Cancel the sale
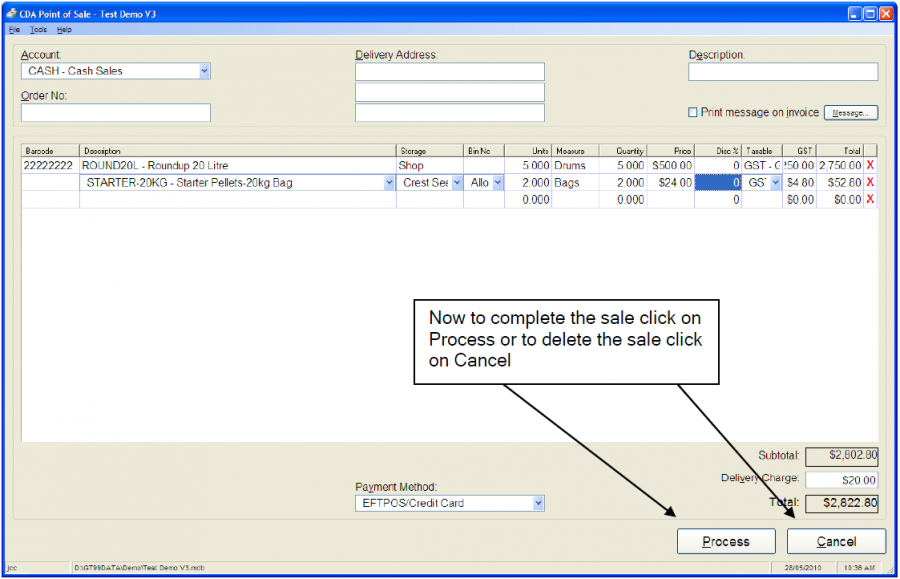The height and width of the screenshot is (579, 900). [x=836, y=541]
